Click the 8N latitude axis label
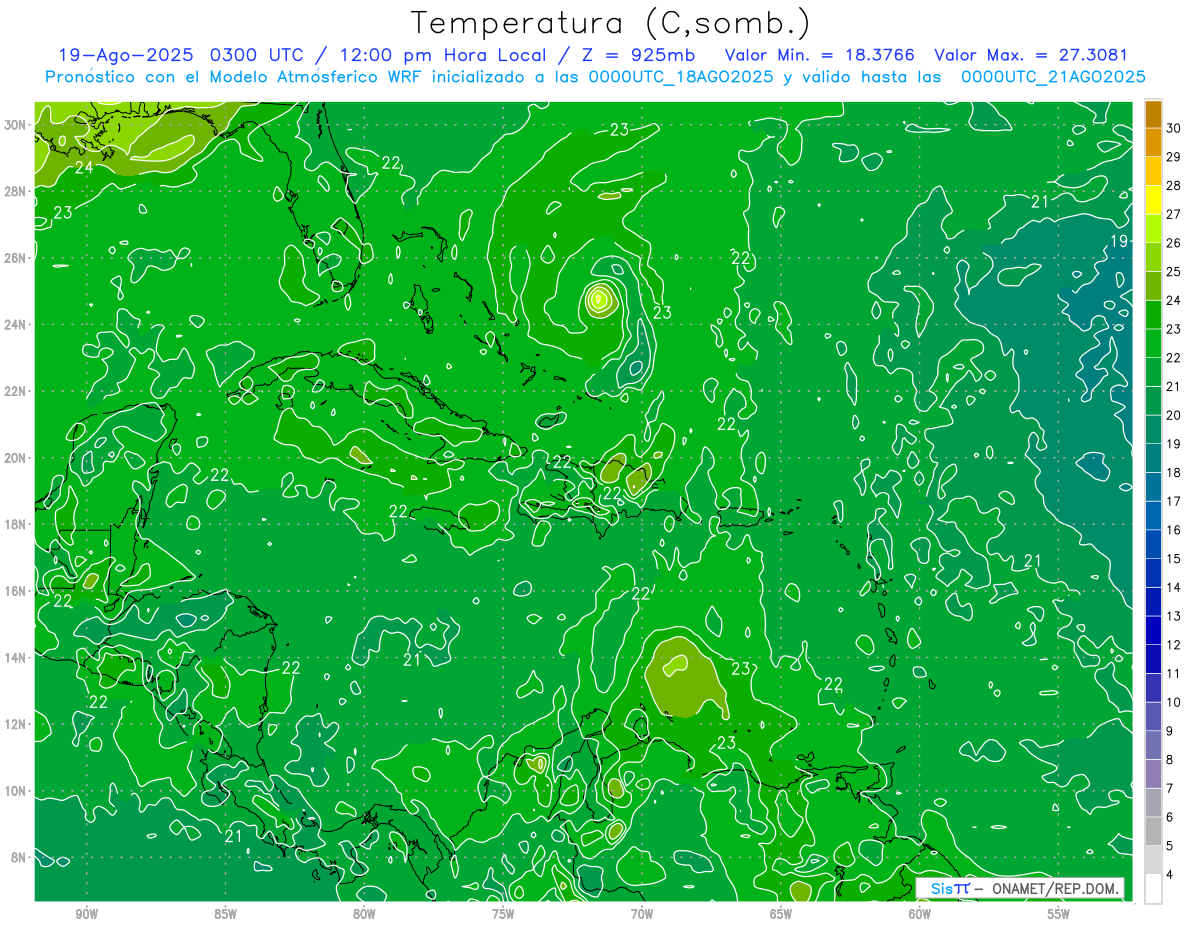The width and height of the screenshot is (1200, 927). (x=19, y=858)
